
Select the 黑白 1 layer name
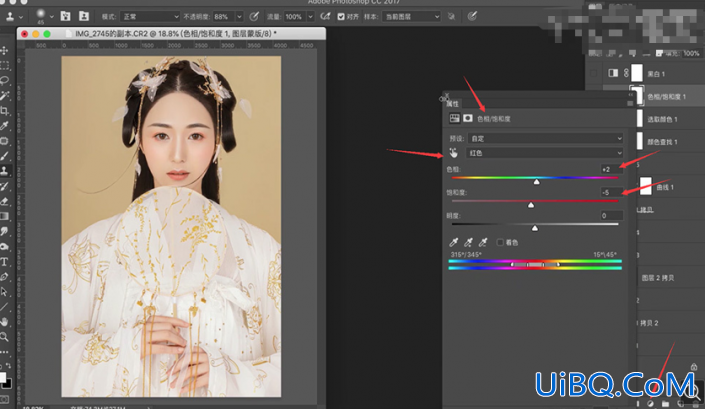[656, 74]
